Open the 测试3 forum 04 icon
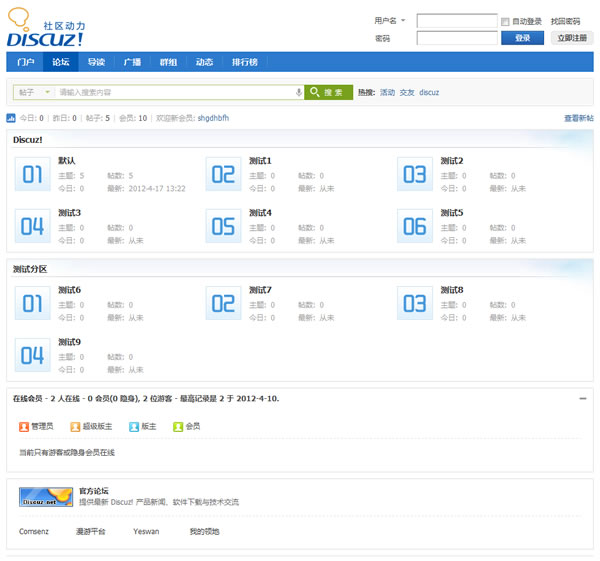This screenshot has height=561, width=600. click(33, 226)
